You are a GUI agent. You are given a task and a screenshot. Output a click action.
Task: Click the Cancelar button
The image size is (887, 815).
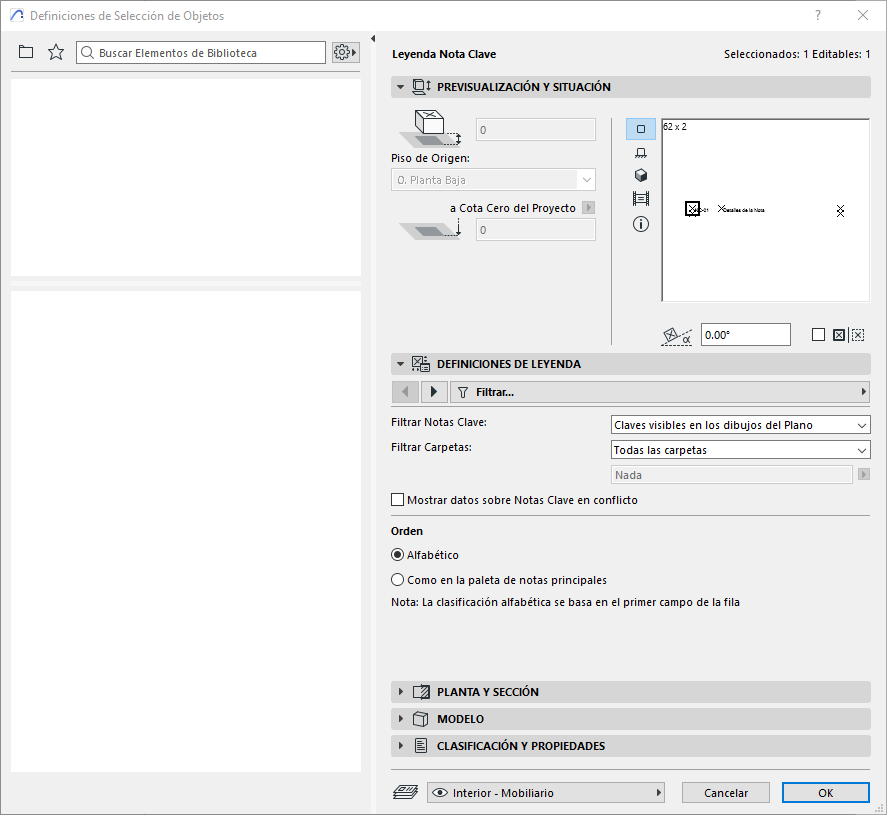click(726, 793)
